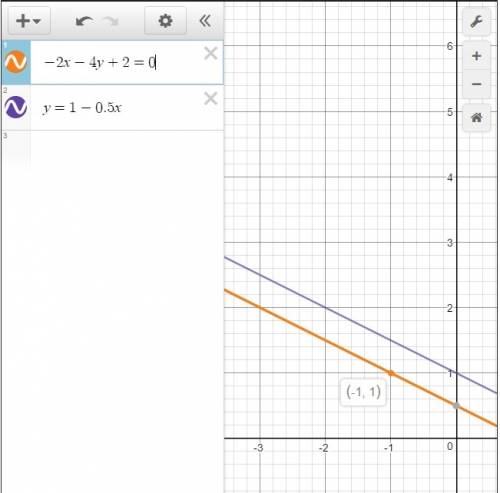500x493 pixels.
Task: Hide the orange line for expression 1
Action: point(16,62)
